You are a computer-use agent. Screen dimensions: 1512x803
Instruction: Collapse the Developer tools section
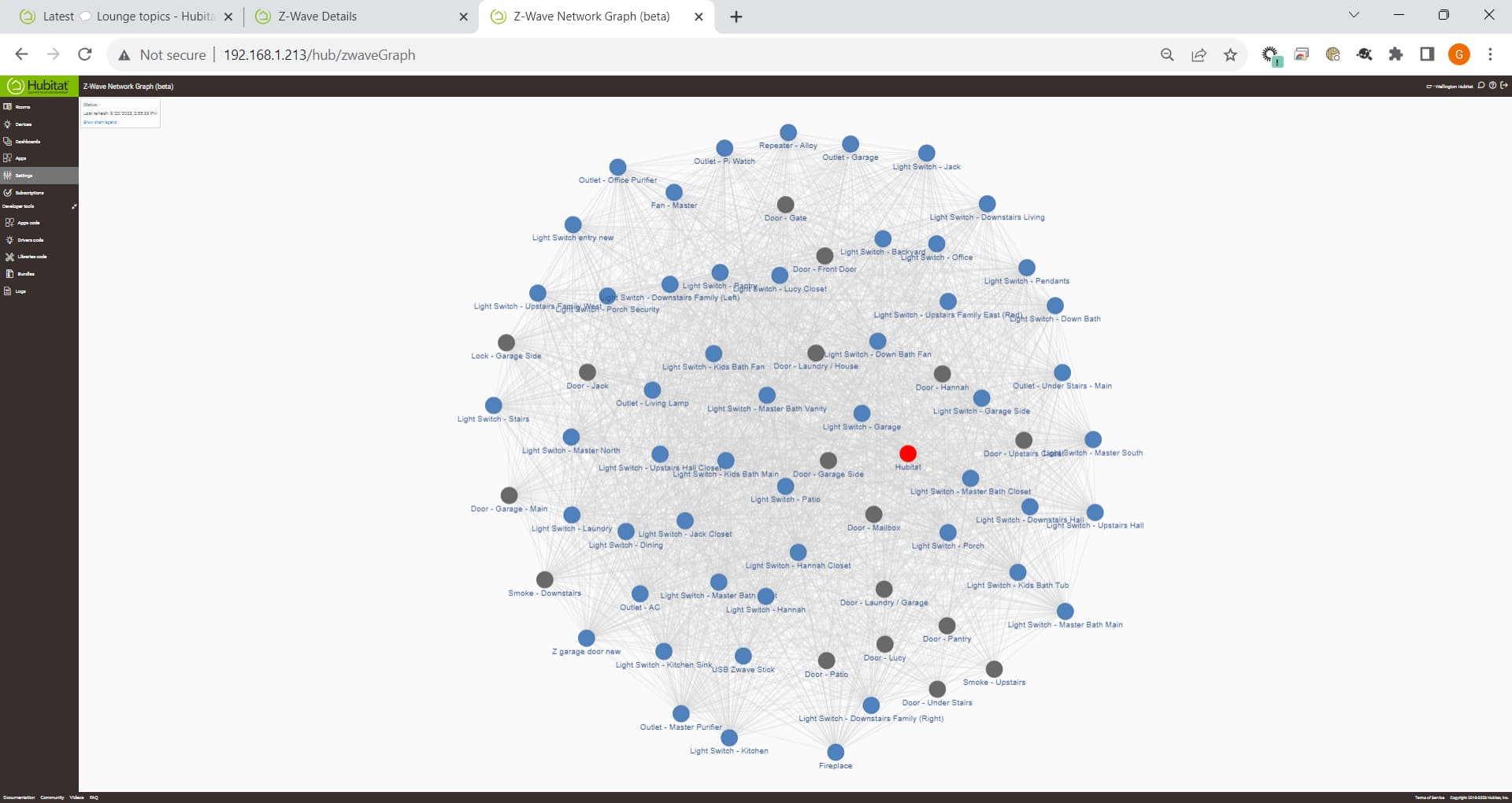[x=74, y=206]
